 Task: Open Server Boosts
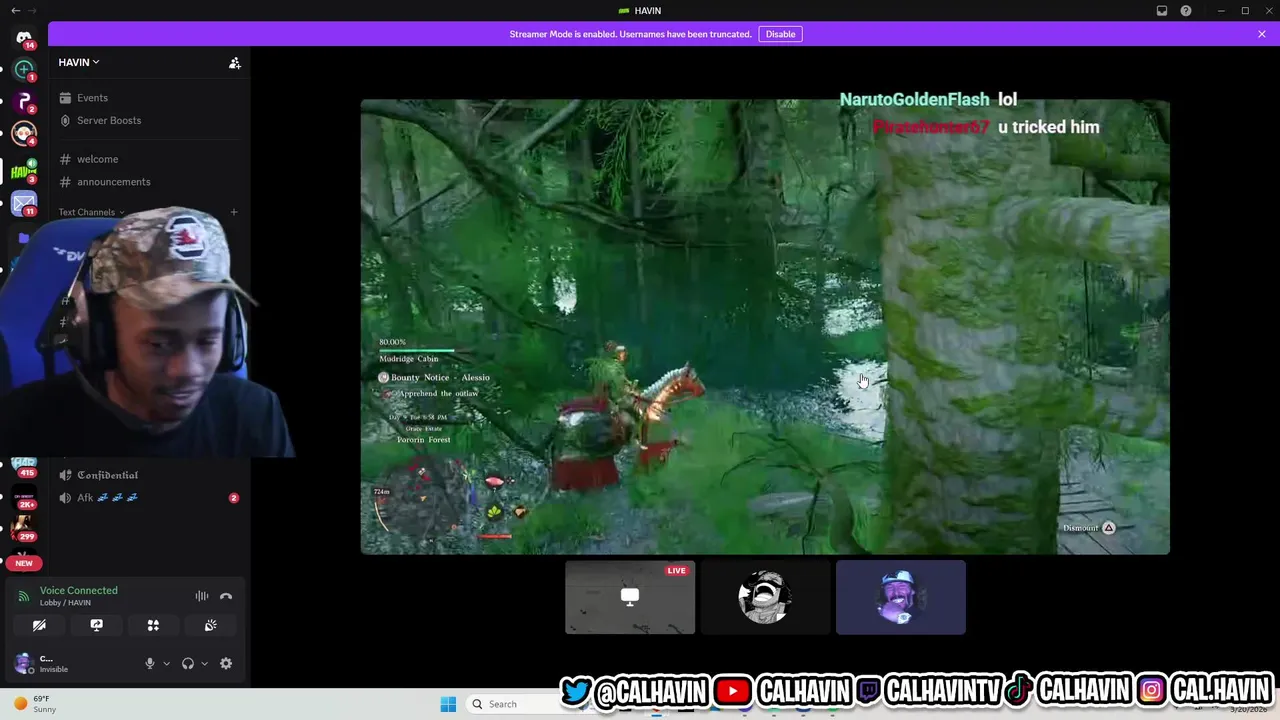point(150,120)
